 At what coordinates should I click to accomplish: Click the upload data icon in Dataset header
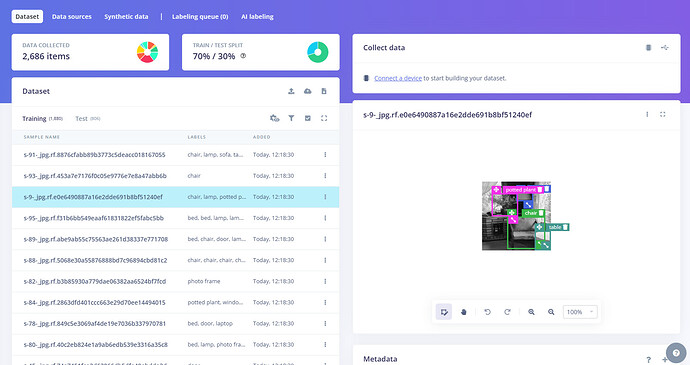point(291,91)
